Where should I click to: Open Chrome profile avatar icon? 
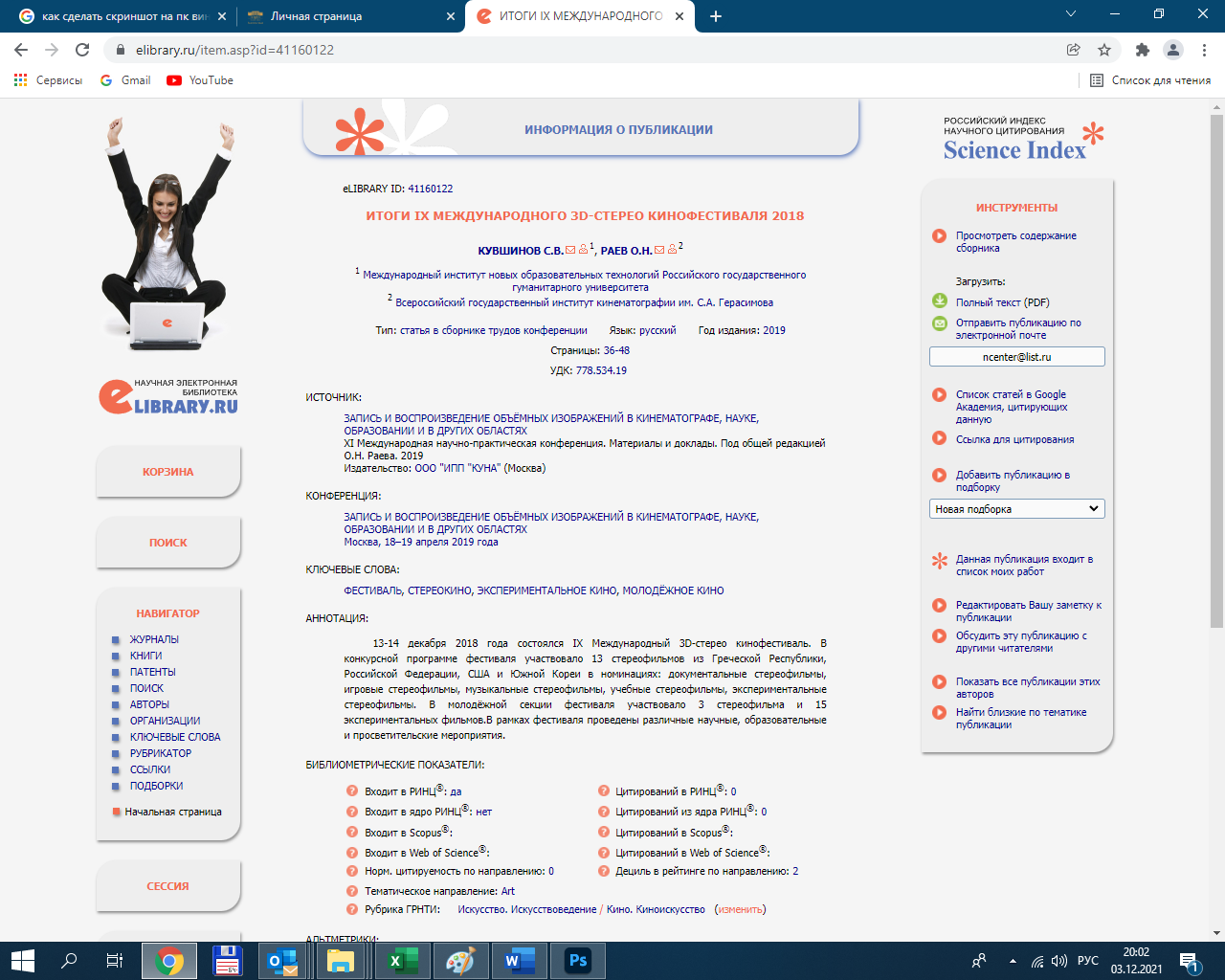pos(1173,50)
